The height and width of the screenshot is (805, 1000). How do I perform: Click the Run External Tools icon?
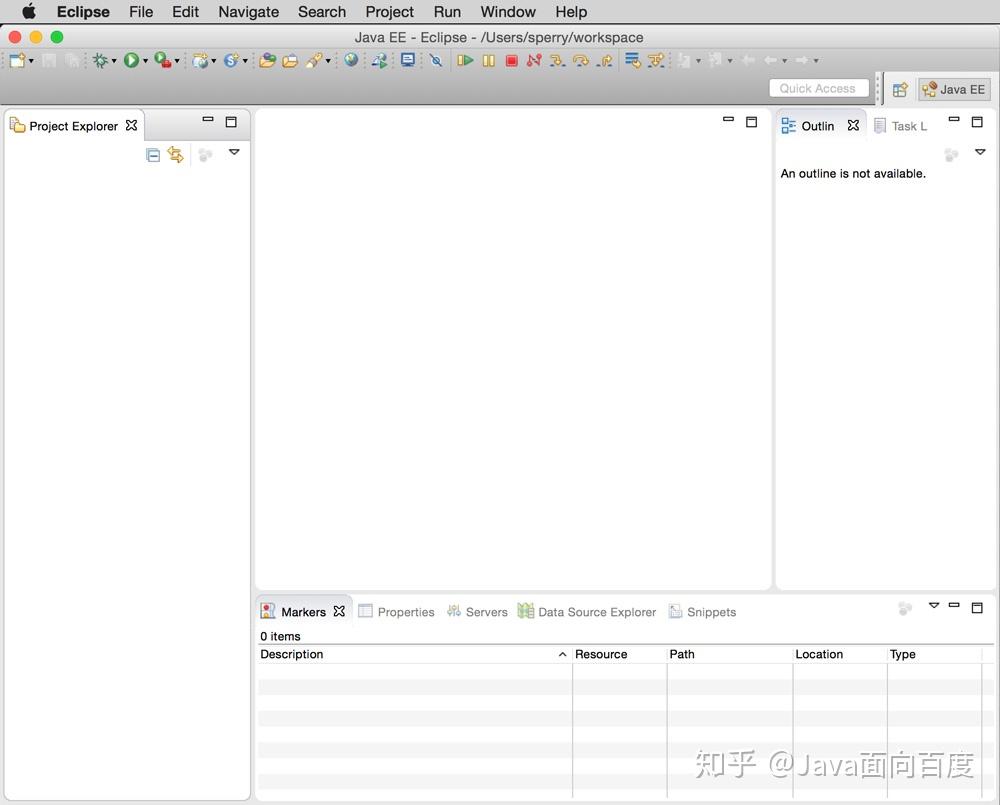pos(163,61)
